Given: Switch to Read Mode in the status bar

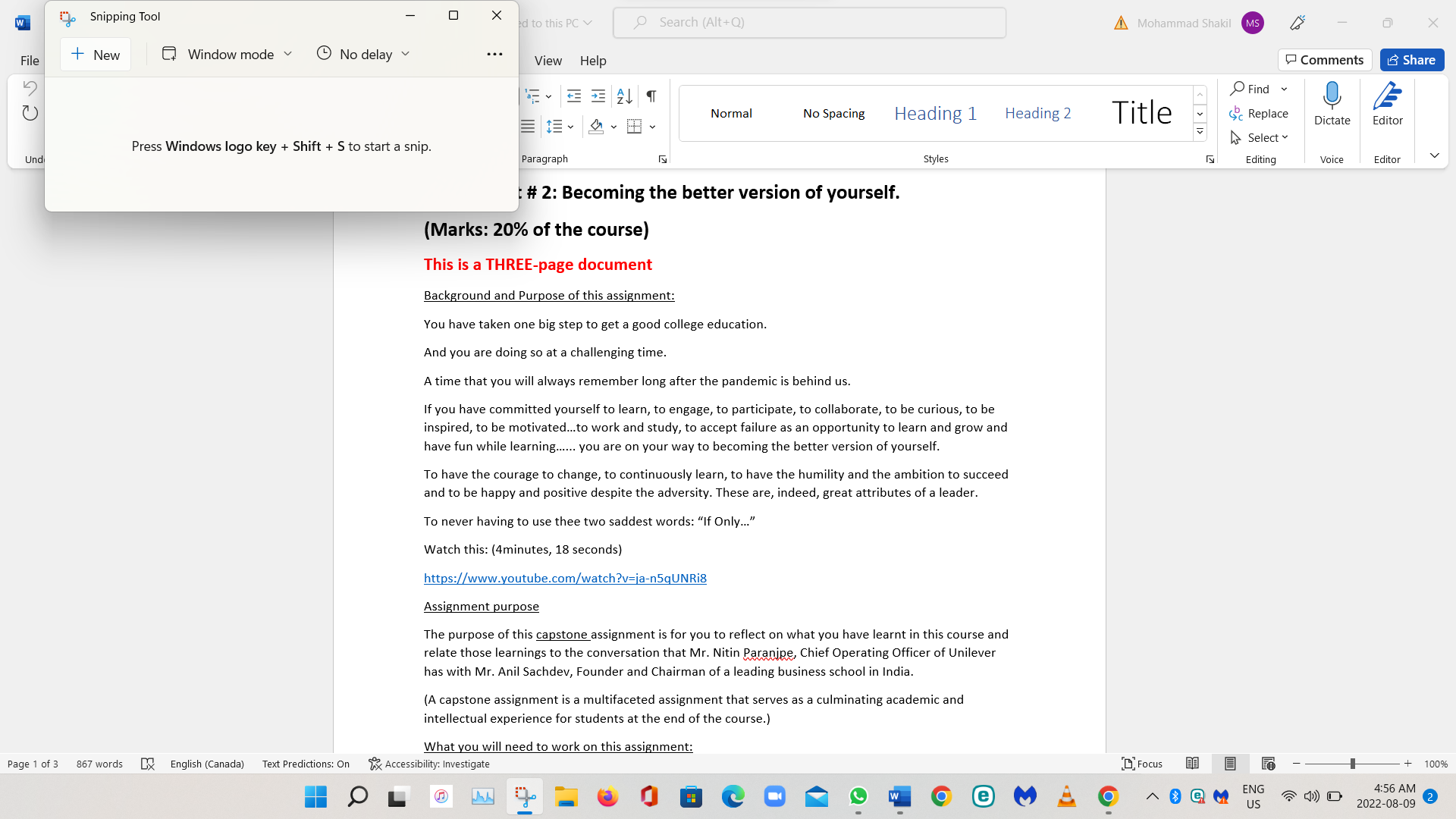Looking at the screenshot, I should click(x=1193, y=764).
